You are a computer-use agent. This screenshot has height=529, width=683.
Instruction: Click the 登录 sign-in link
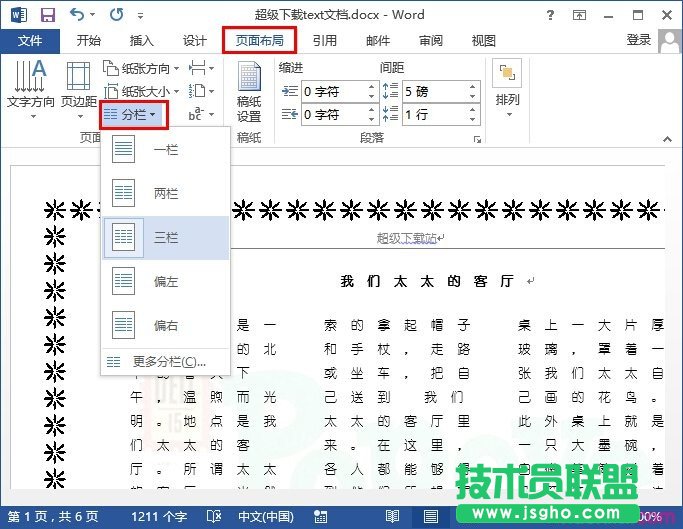click(x=638, y=40)
